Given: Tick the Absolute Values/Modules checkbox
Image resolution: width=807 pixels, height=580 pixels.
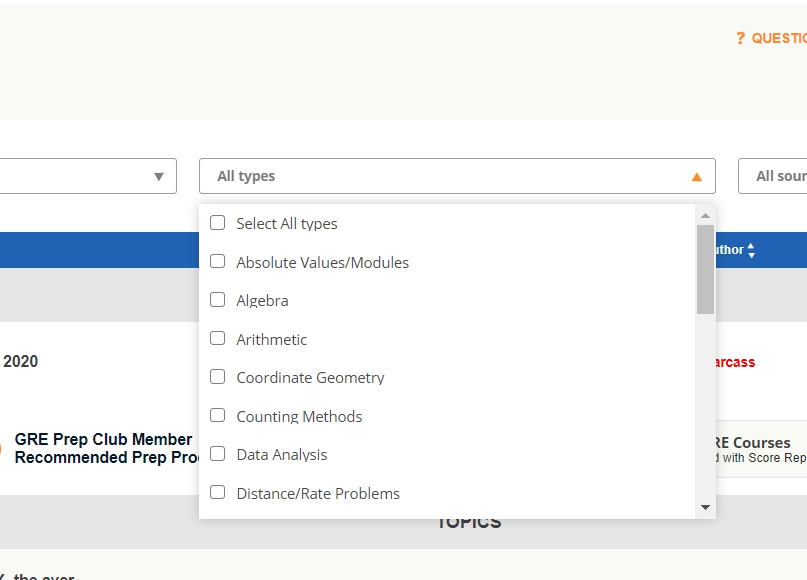Looking at the screenshot, I should click(x=217, y=262).
